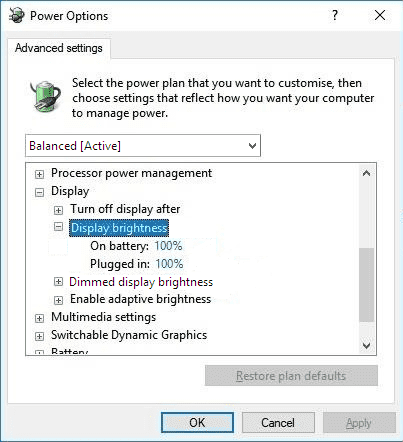This screenshot has height=442, width=403.
Task: Click the question mark help button
Action: pyautogui.click(x=335, y=15)
